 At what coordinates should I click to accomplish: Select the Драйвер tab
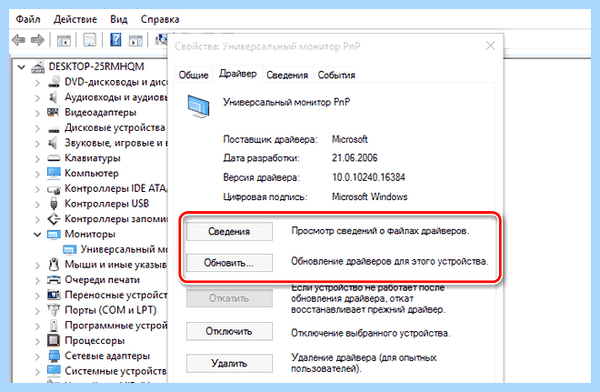coord(238,74)
